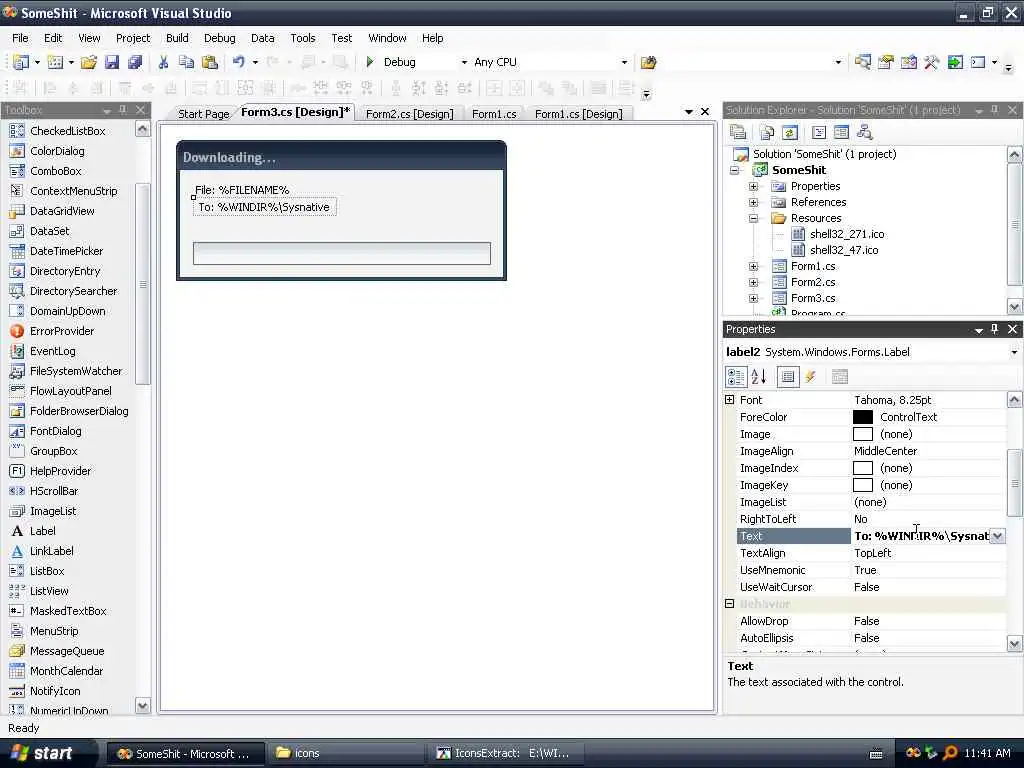The height and width of the screenshot is (768, 1024).
Task: Open the Toolbox hammer-and-wrench icon
Action: pyautogui.click(x=931, y=62)
